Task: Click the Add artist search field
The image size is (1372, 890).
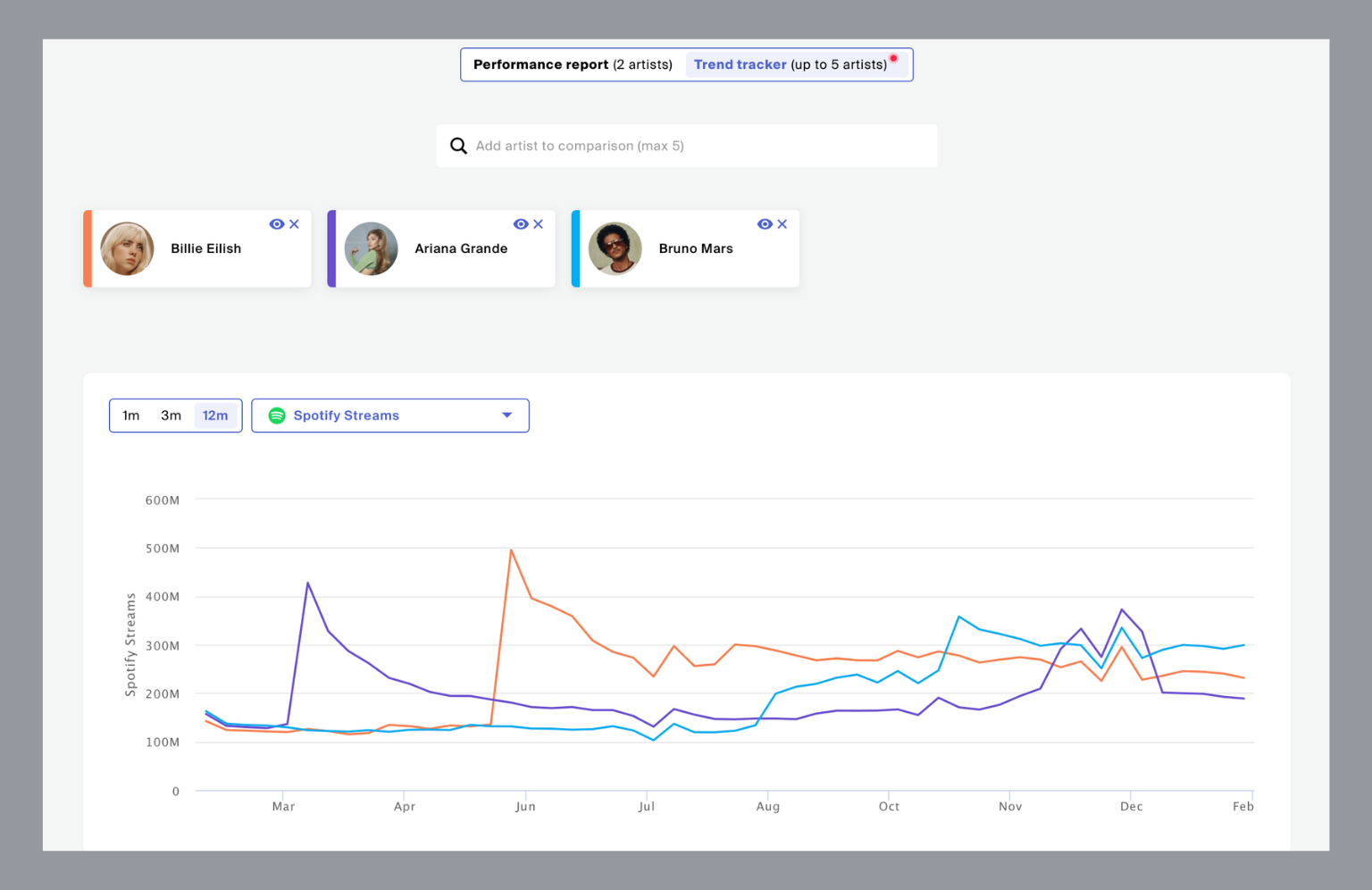Action: click(x=697, y=146)
